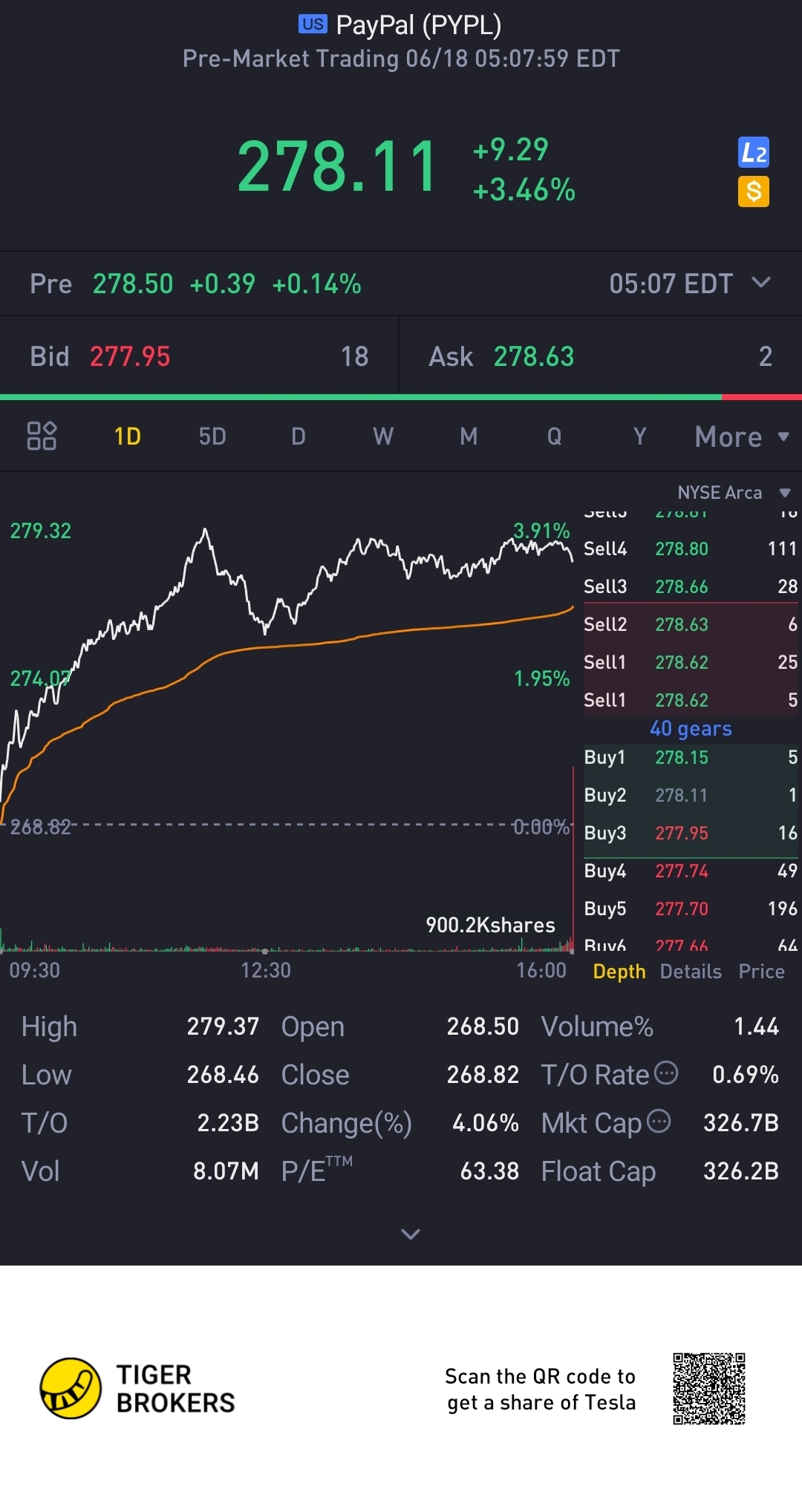Open the chart layout grid icon
Viewport: 802px width, 1512px height.
(x=42, y=436)
